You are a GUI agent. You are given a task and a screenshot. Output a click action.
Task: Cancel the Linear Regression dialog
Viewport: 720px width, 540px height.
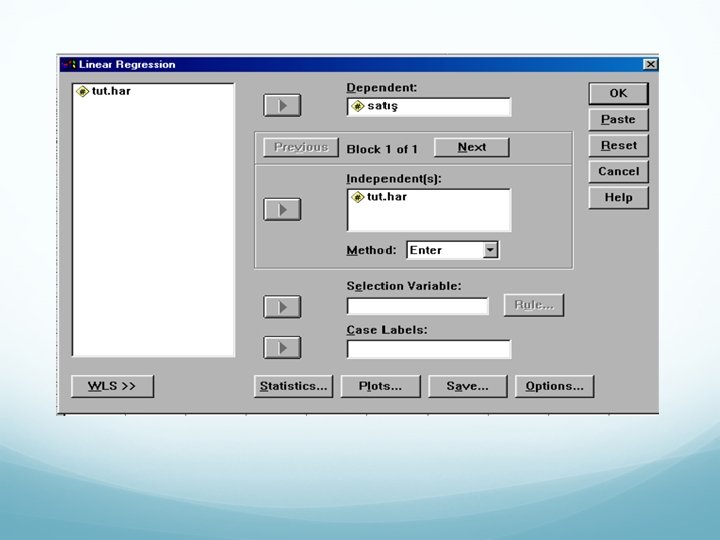point(618,171)
